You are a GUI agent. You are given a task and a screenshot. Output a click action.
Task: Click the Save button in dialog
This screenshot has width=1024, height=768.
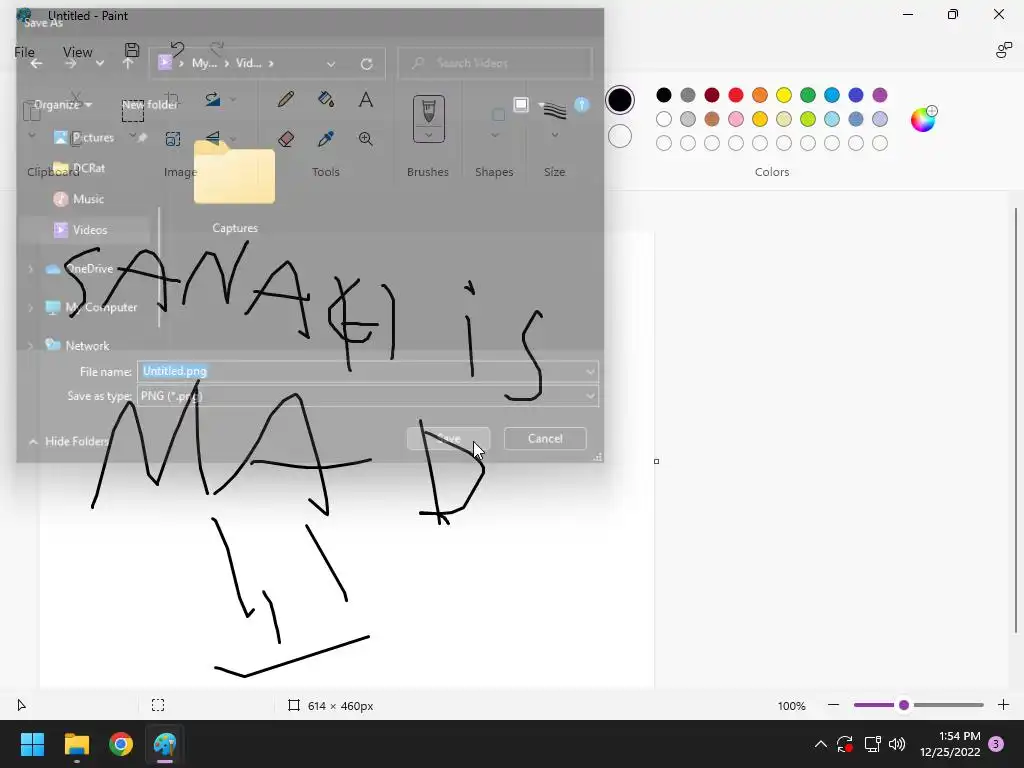448,438
